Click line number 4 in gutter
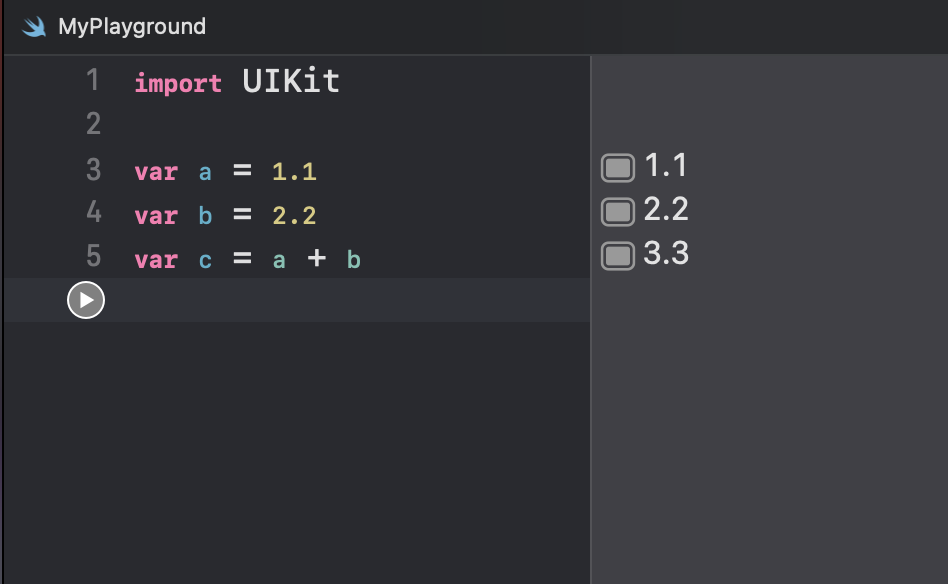948x584 pixels. [x=93, y=212]
